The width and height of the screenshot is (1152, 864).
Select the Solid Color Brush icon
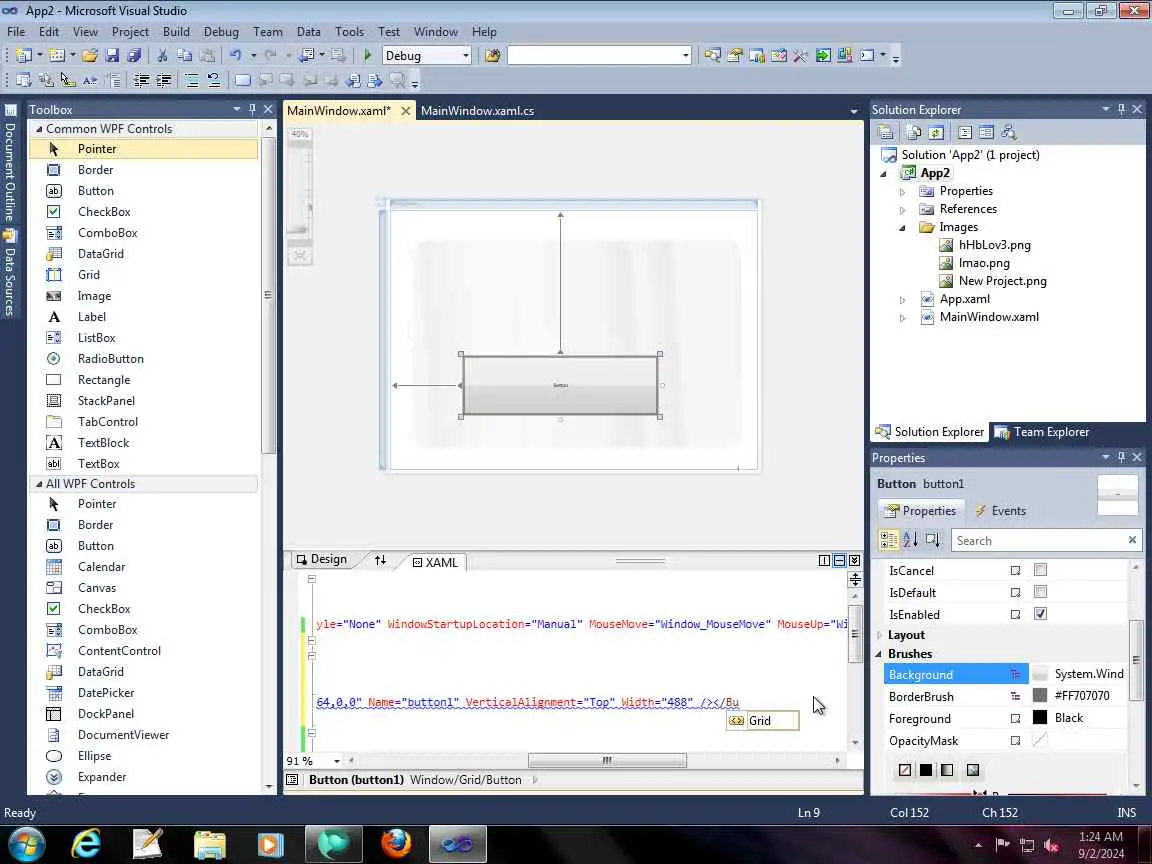(926, 769)
